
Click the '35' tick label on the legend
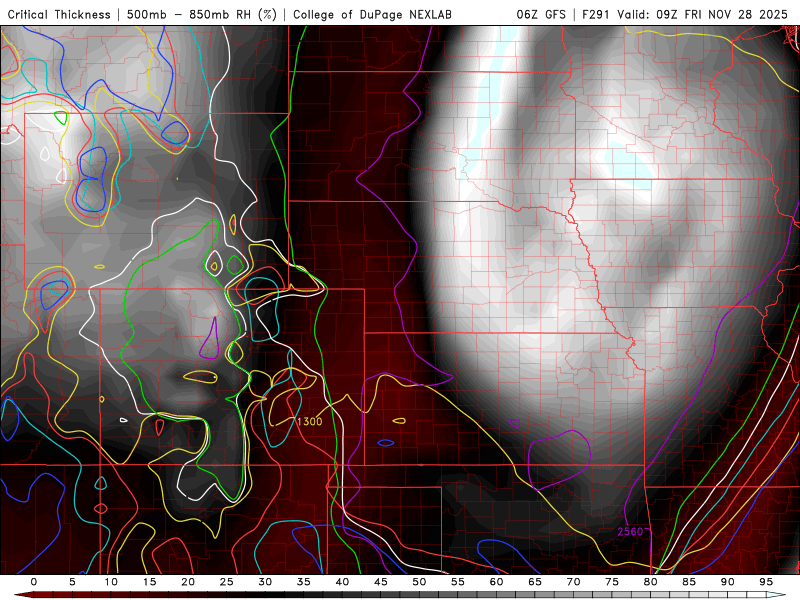click(304, 582)
